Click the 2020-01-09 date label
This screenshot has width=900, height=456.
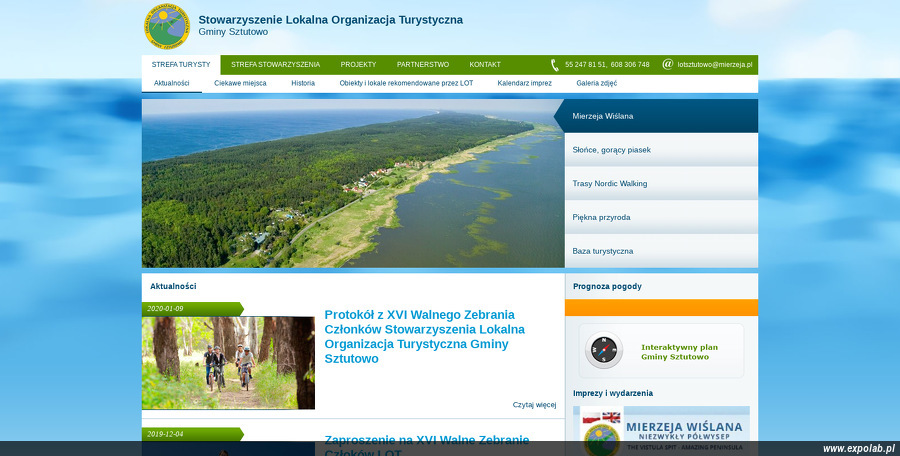click(165, 309)
